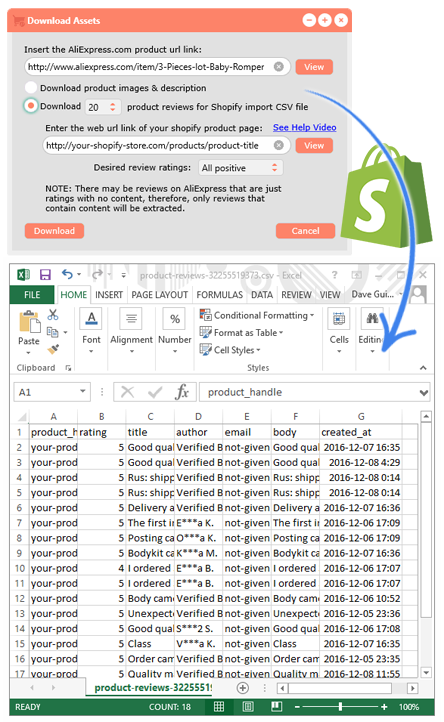Open Insert Function fx icon
Screen dimensions: 444x722
coord(182,392)
